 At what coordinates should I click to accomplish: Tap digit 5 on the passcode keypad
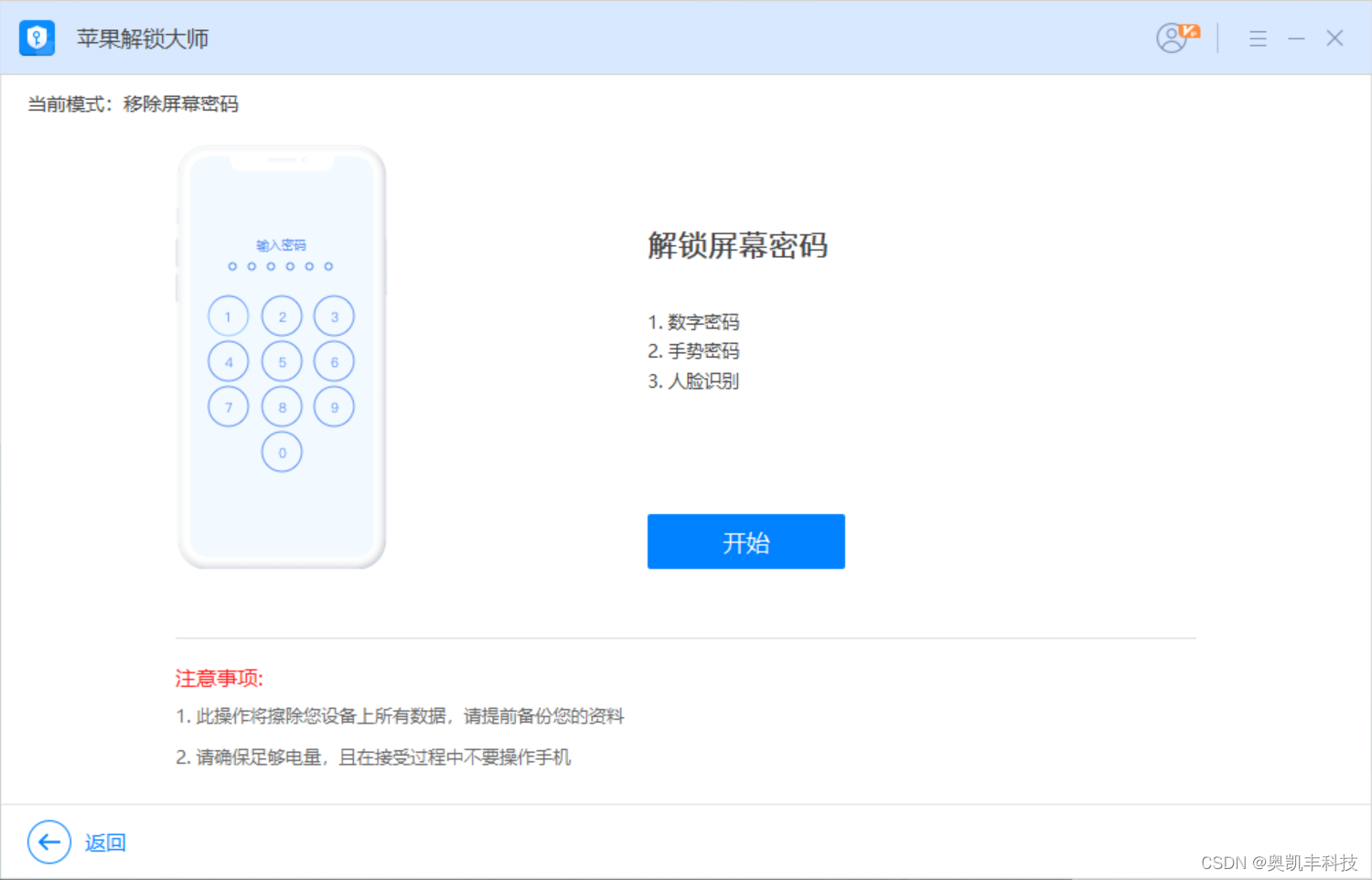coord(282,361)
